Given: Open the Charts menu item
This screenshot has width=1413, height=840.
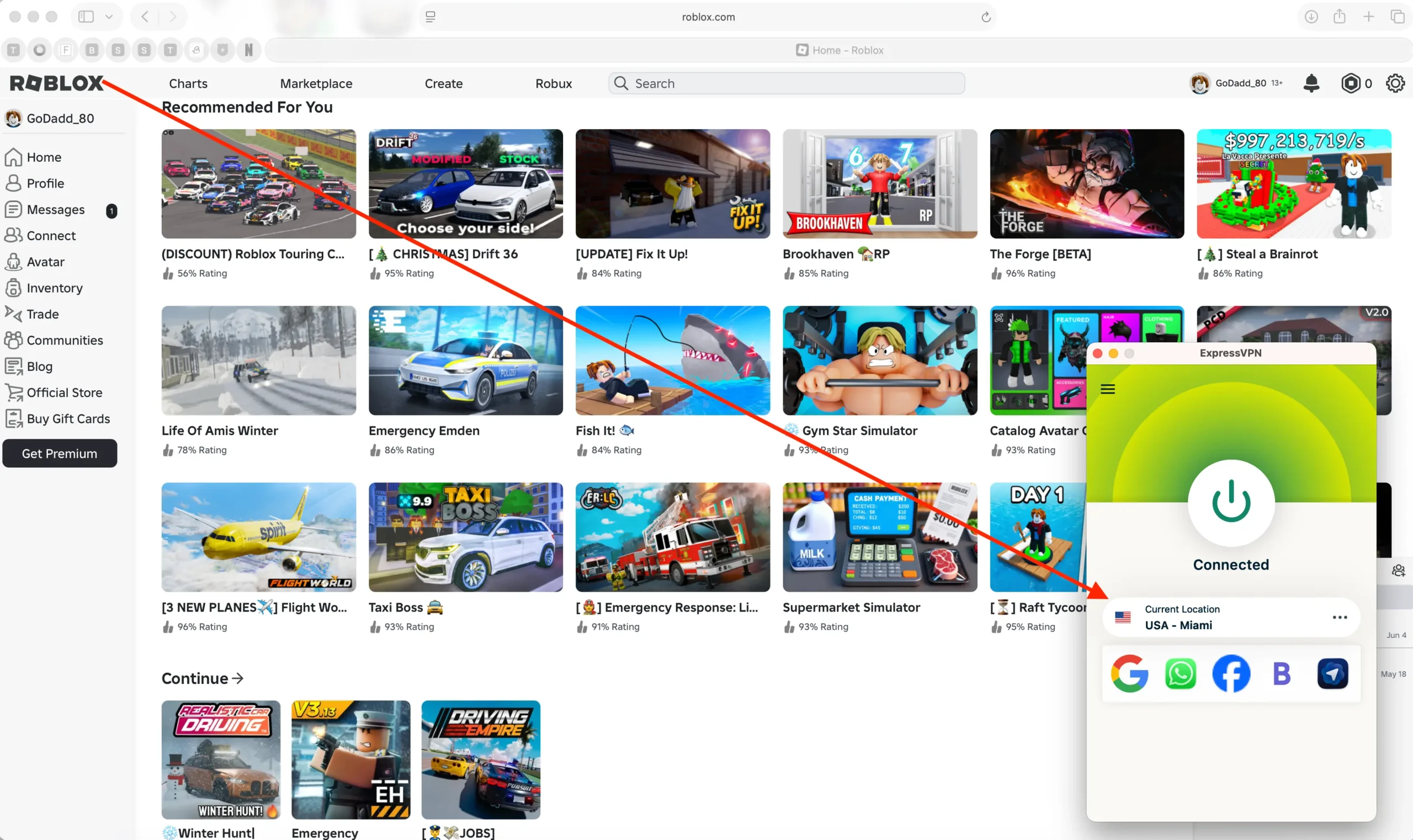Looking at the screenshot, I should pyautogui.click(x=188, y=83).
